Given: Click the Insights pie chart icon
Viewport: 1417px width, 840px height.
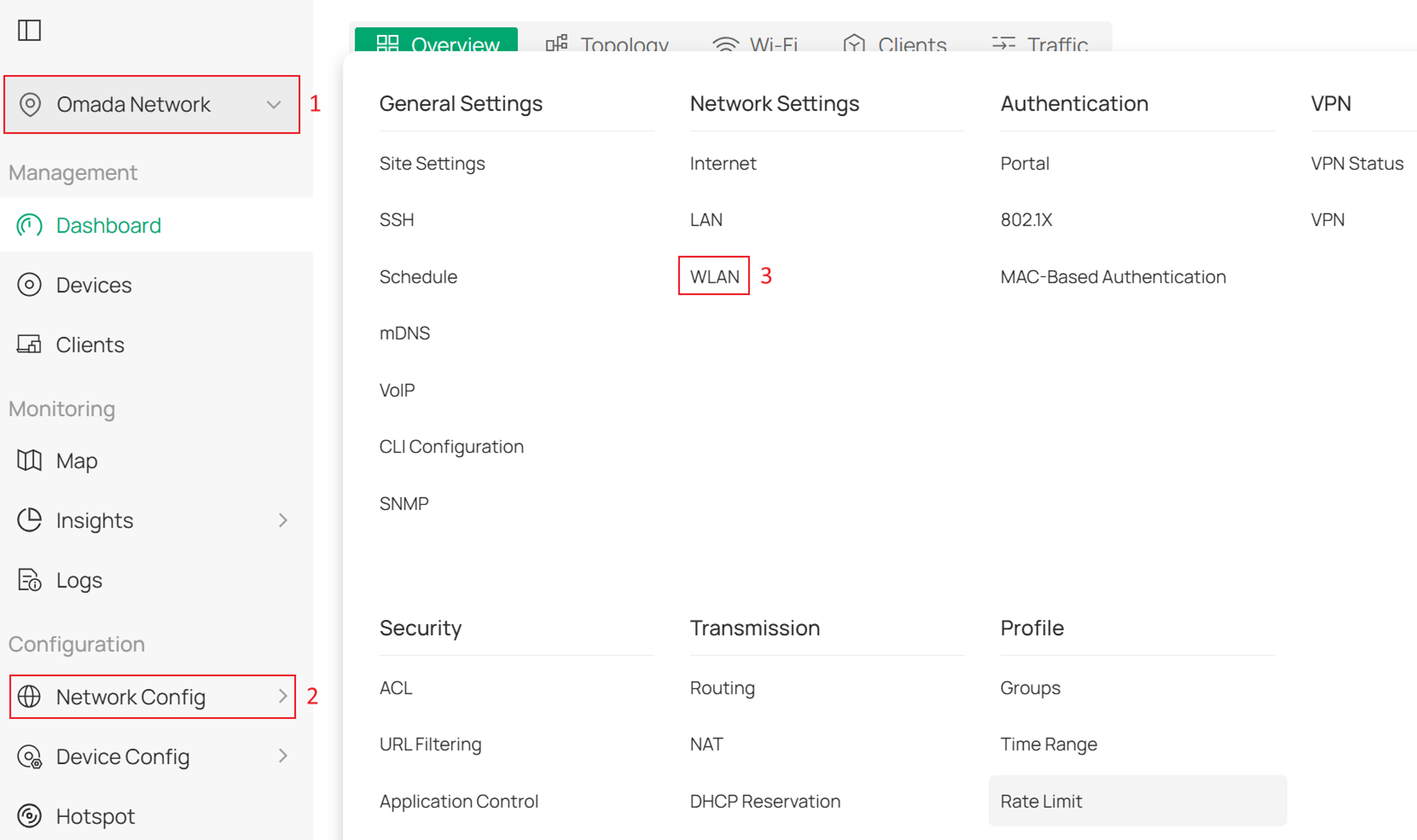Looking at the screenshot, I should tap(29, 520).
